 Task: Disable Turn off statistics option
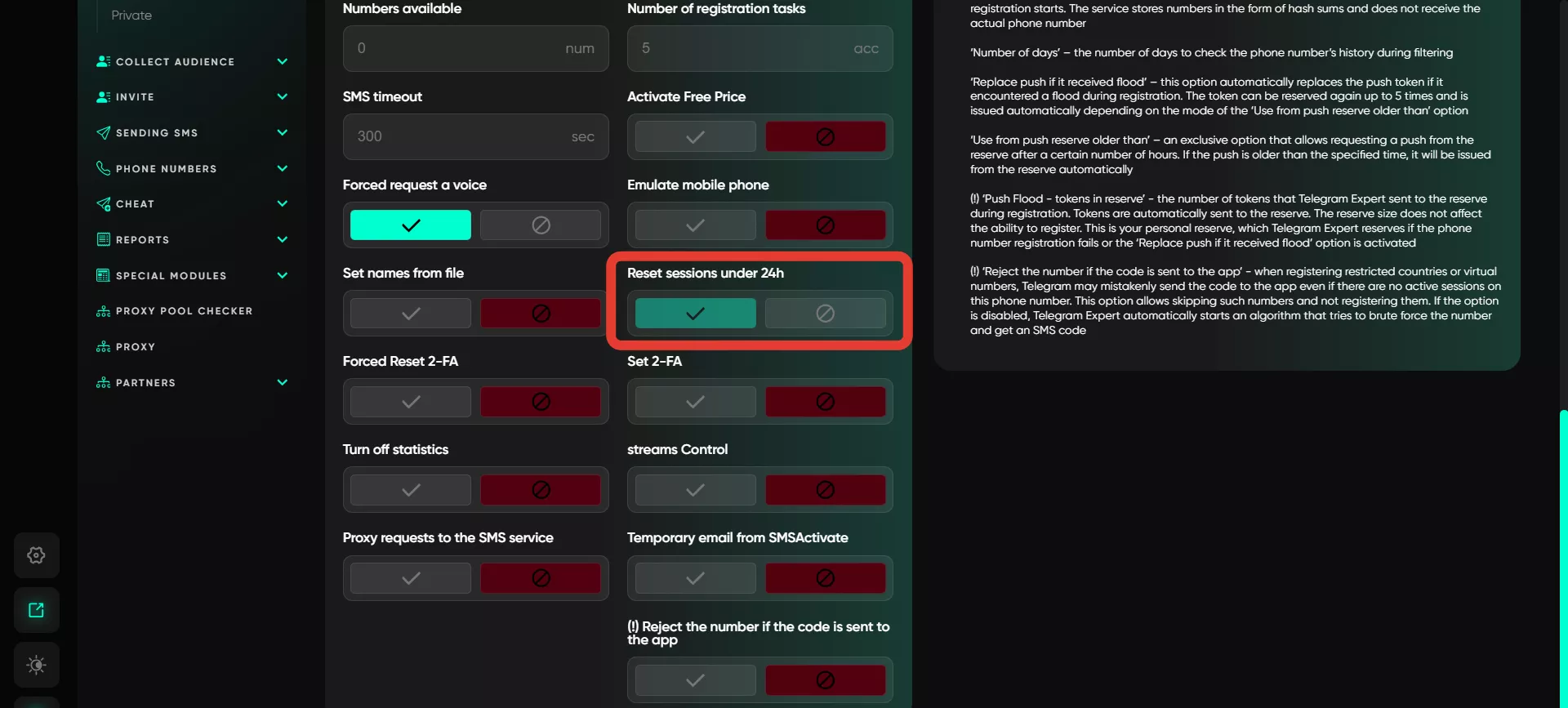[541, 489]
